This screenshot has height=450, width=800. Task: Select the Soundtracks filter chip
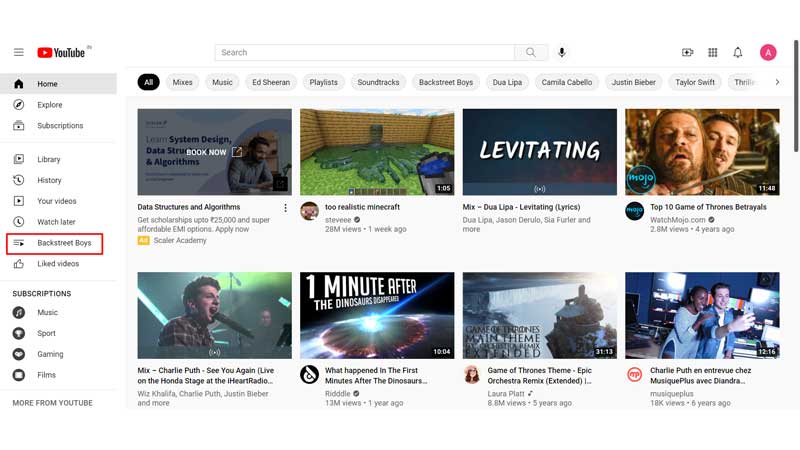pyautogui.click(x=378, y=82)
